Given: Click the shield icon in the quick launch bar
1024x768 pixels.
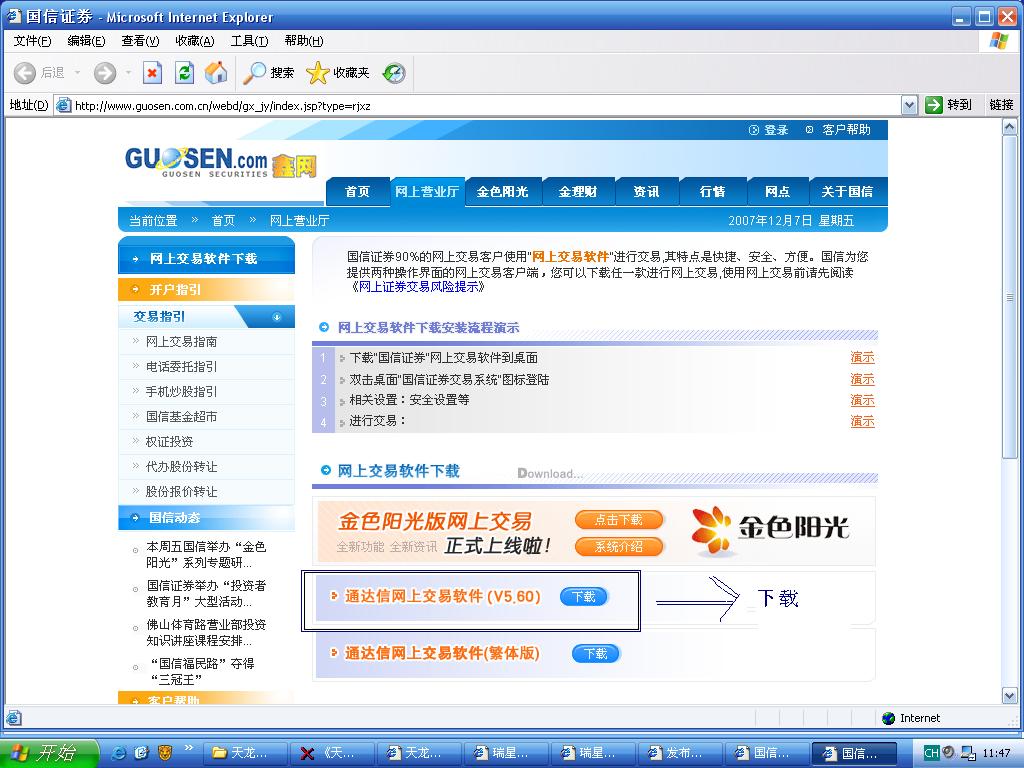Looking at the screenshot, I should (x=165, y=753).
